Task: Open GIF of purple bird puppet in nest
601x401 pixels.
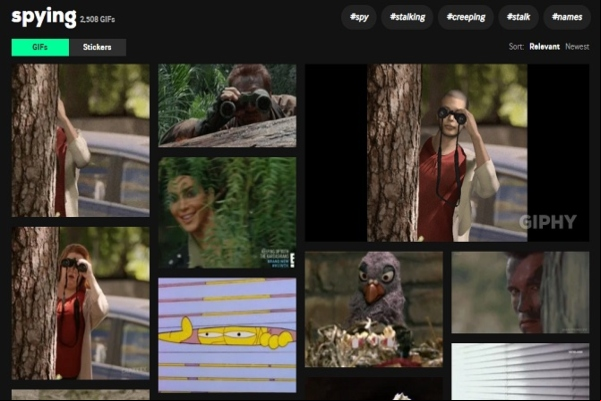Action: click(x=374, y=309)
